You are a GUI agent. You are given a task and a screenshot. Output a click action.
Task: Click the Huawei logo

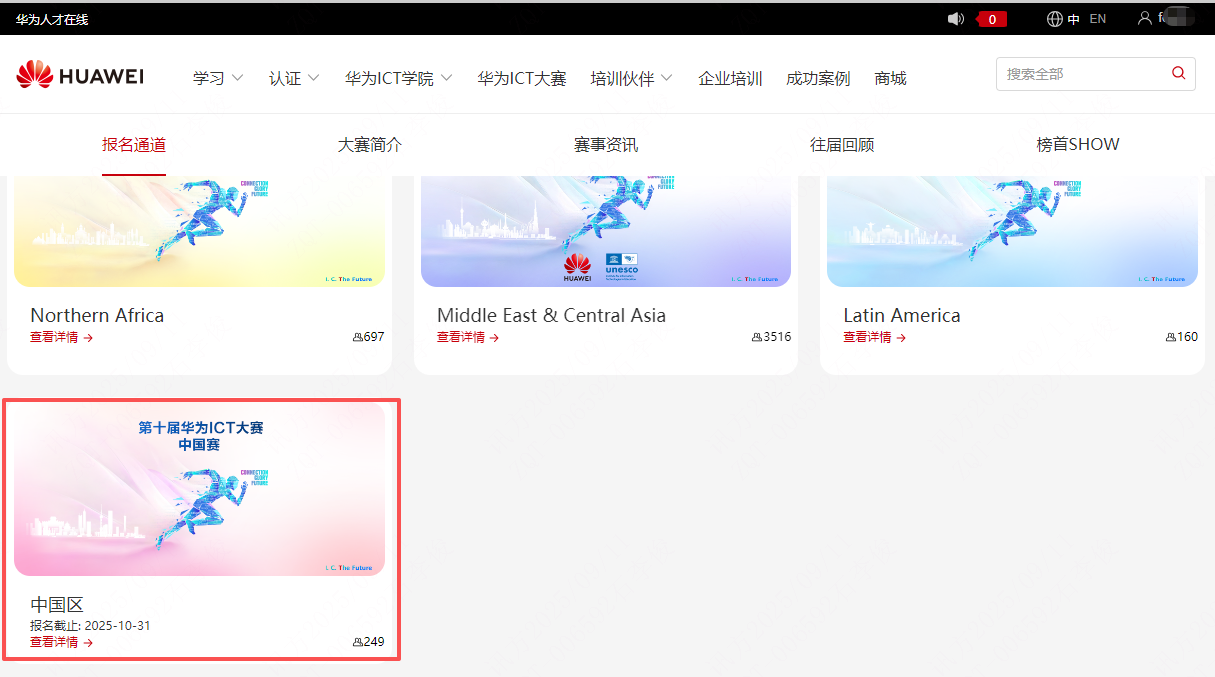click(79, 74)
